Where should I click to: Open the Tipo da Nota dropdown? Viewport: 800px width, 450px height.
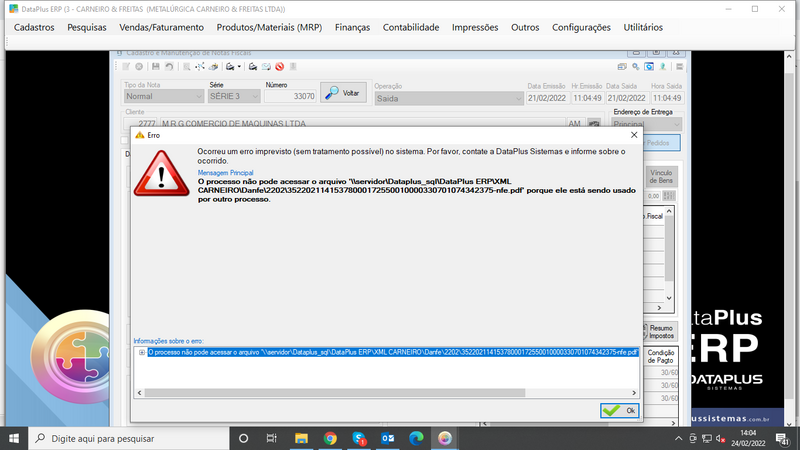coord(164,96)
